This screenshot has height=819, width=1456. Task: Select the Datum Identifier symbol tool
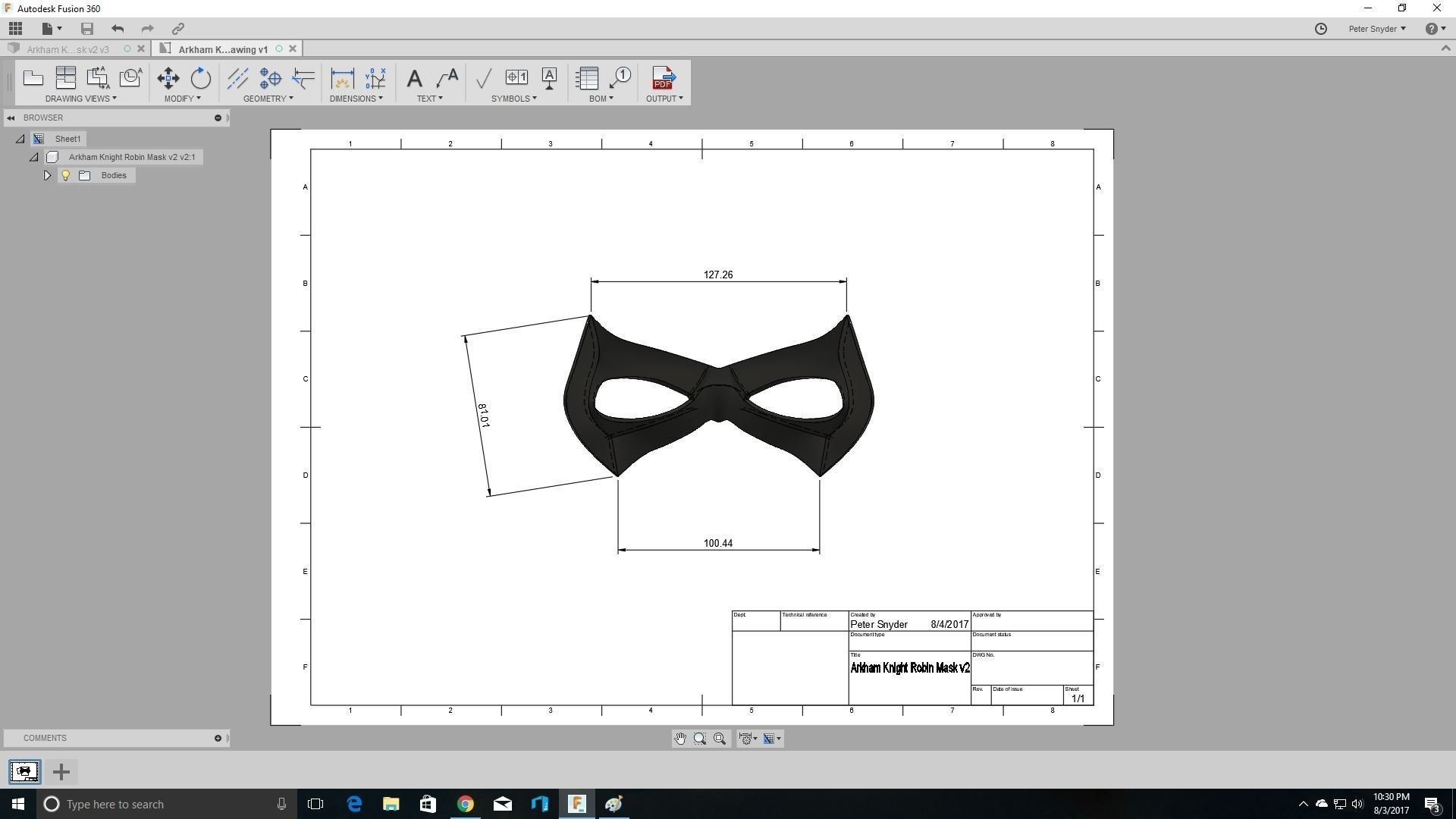(550, 78)
